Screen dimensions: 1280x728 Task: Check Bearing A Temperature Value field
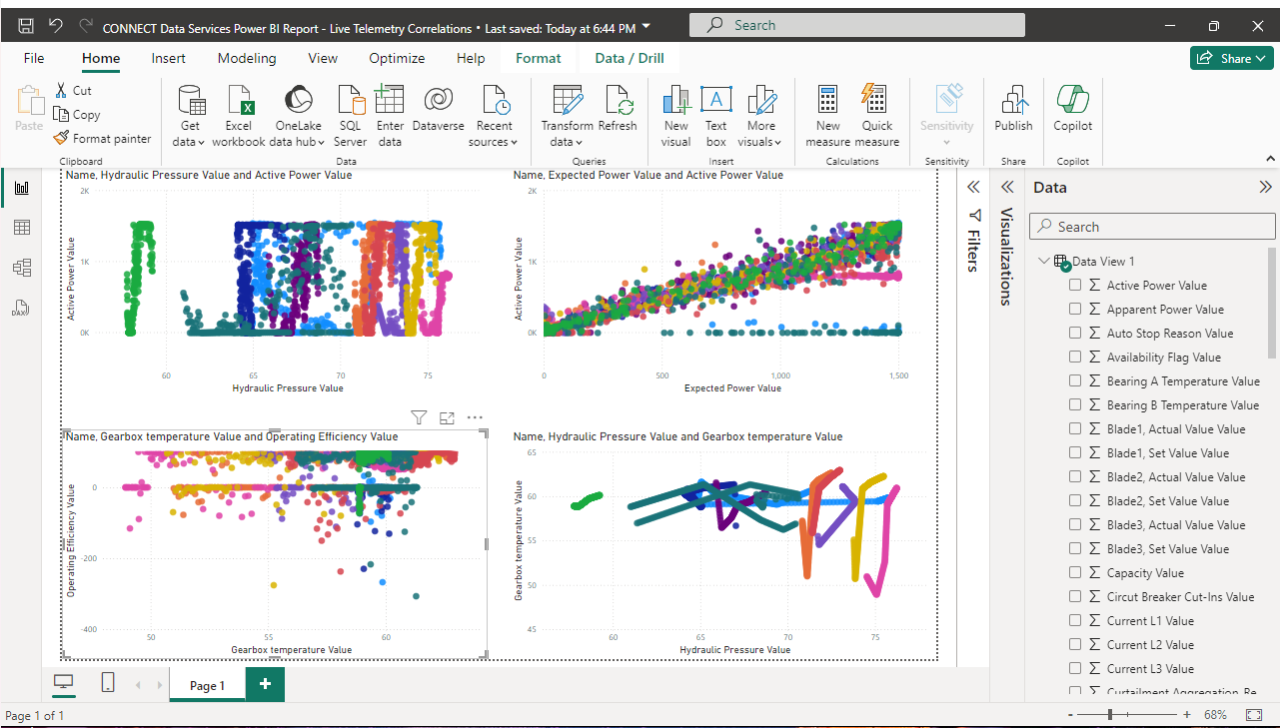coord(1076,381)
